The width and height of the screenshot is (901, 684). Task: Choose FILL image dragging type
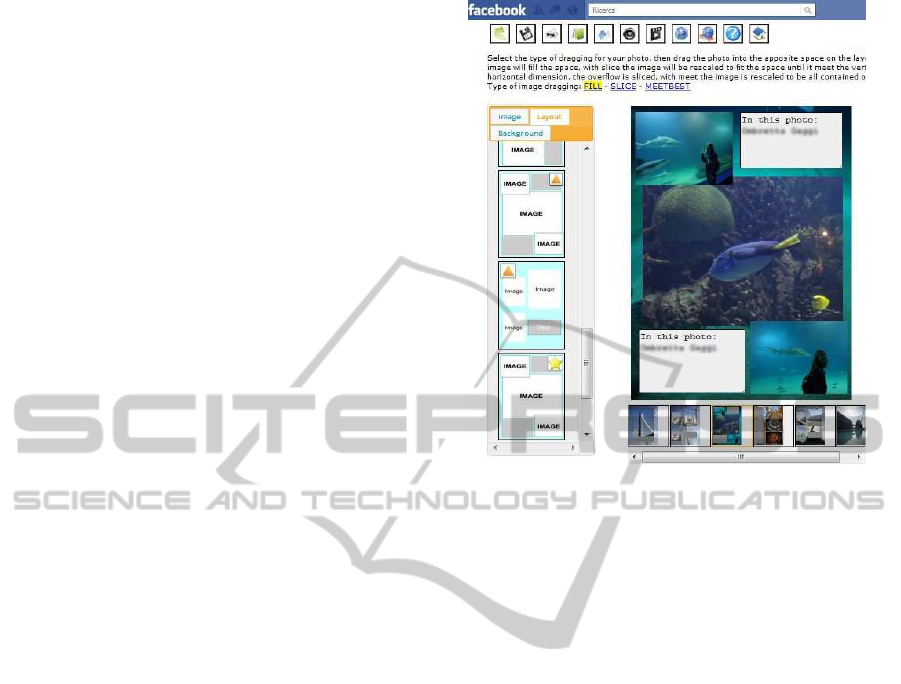pos(593,87)
